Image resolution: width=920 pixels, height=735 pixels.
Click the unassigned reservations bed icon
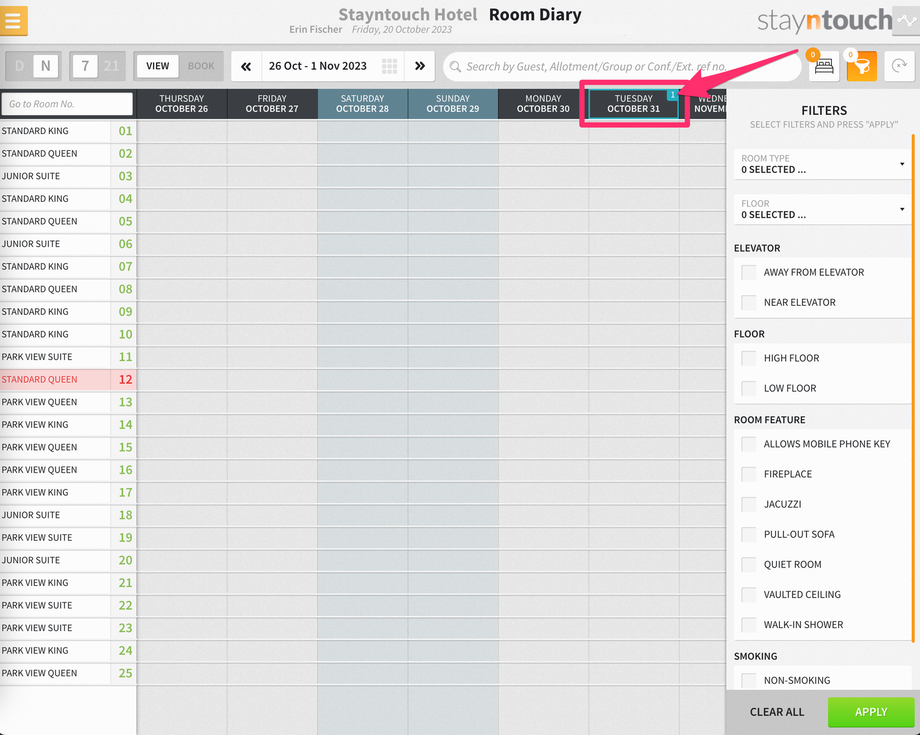824,66
